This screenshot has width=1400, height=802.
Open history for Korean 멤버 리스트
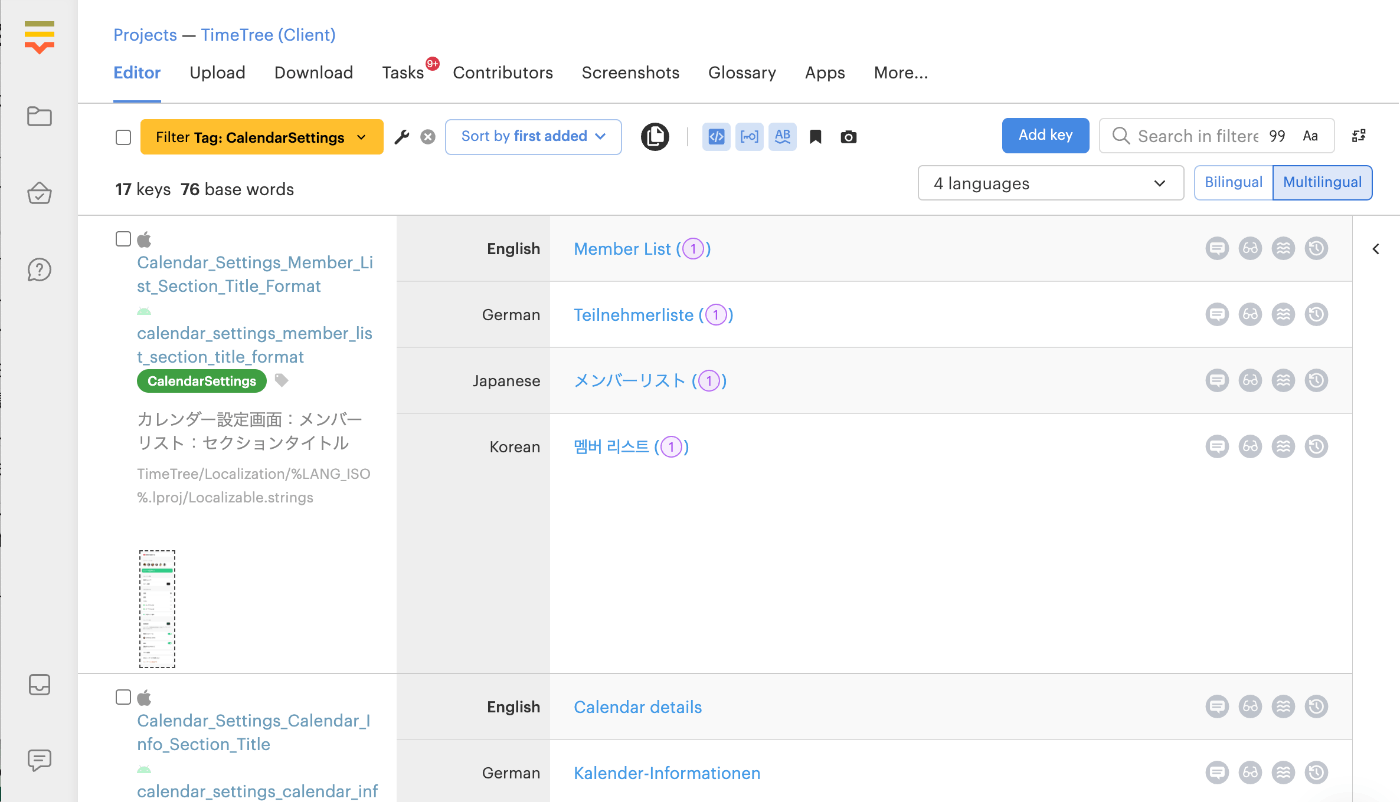1317,447
